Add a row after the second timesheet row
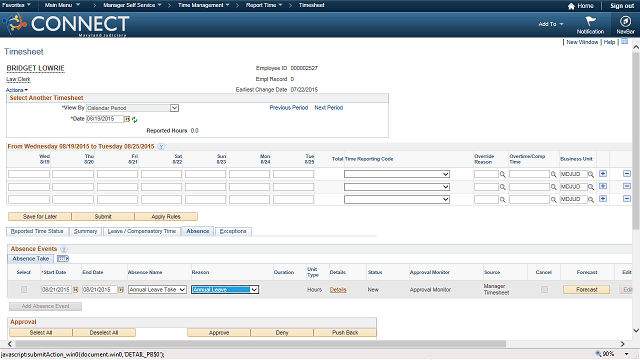The height and width of the screenshot is (360, 640). pos(603,186)
